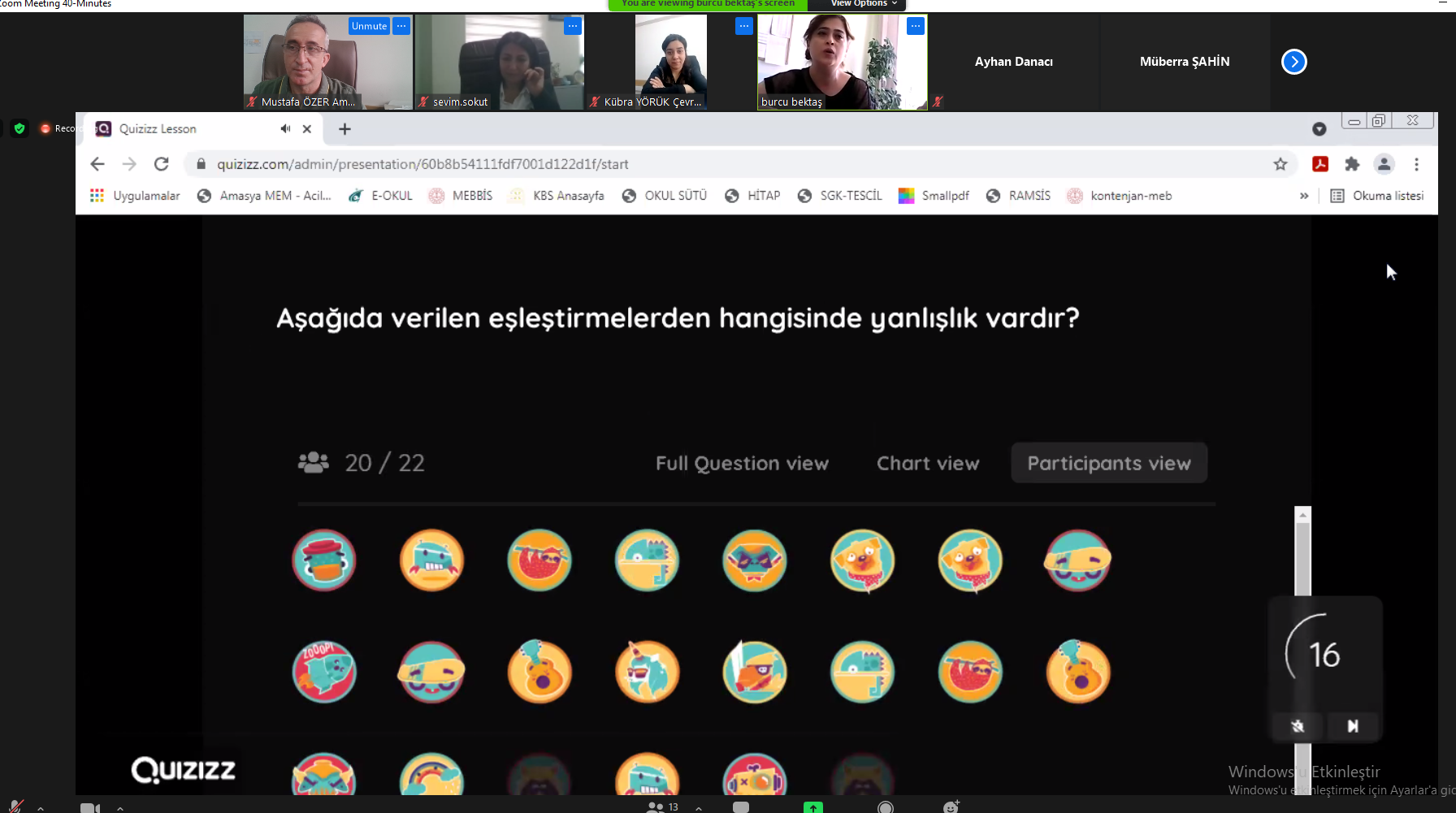This screenshot has width=1456, height=813.
Task: Open Zoom participants panel
Action: [661, 807]
